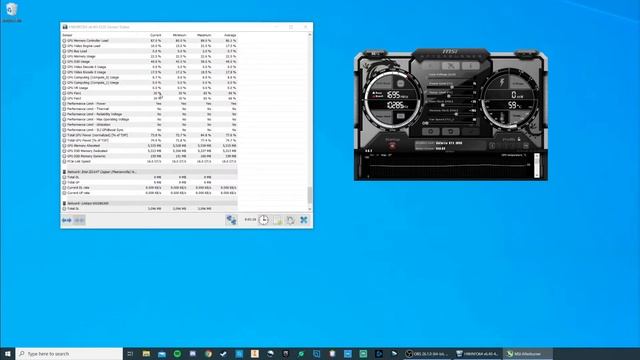This screenshot has width=640, height=360.
Task: Open Afterburner info (i) button
Action: [471, 66]
